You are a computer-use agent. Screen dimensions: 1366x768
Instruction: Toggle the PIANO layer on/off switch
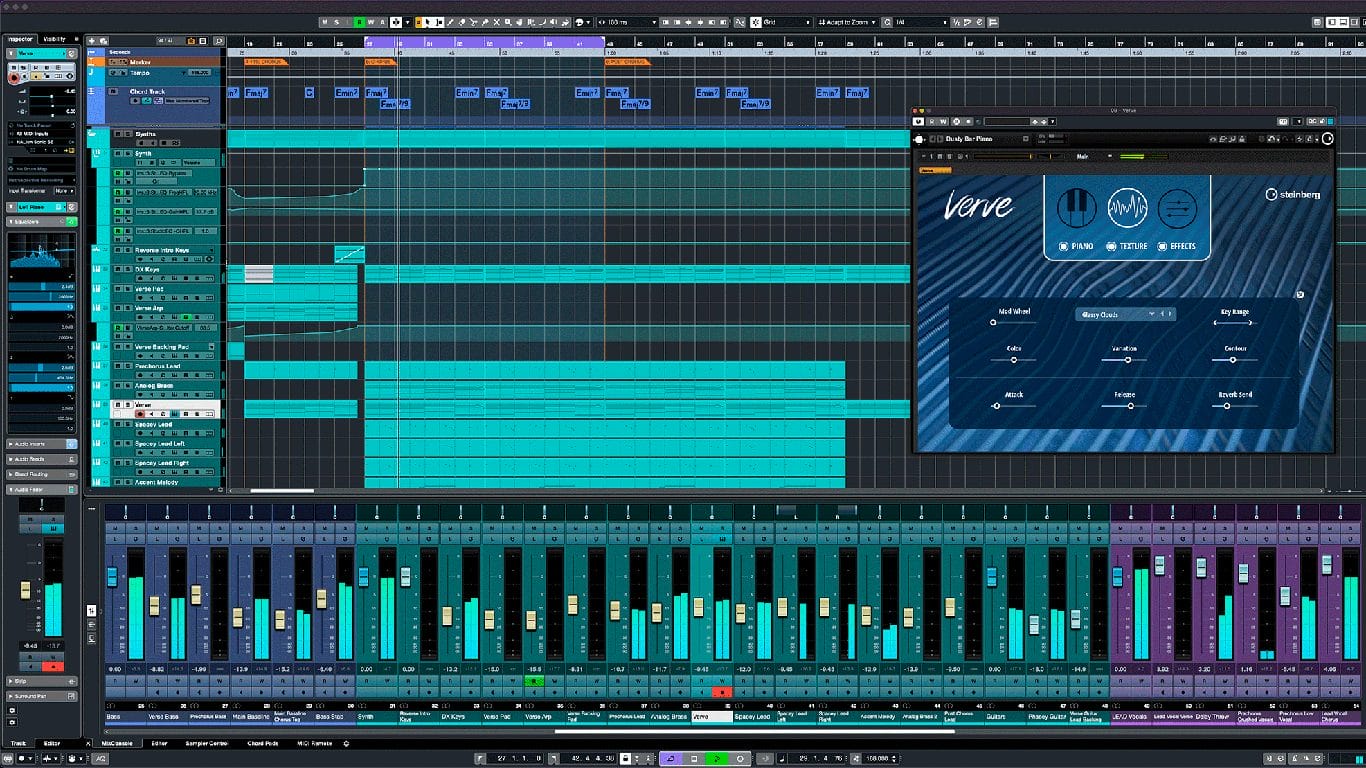[1064, 246]
